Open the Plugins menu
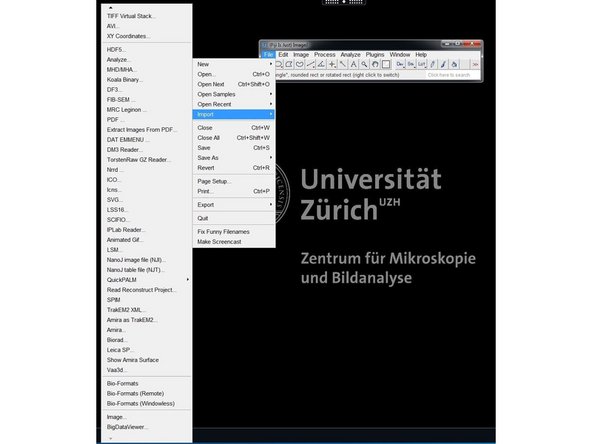592x444 pixels. point(375,55)
